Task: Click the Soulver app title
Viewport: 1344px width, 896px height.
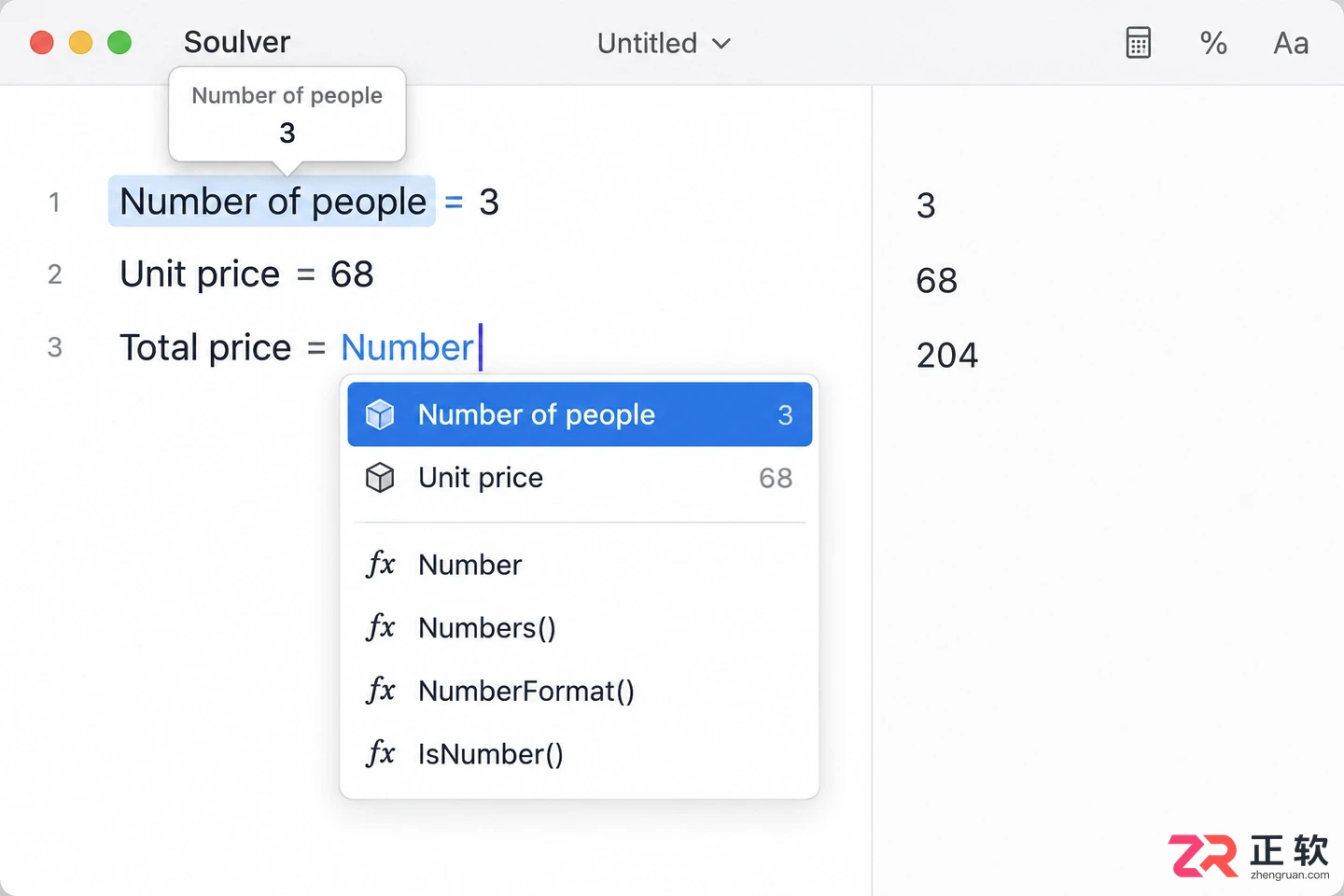Action: pos(237,42)
